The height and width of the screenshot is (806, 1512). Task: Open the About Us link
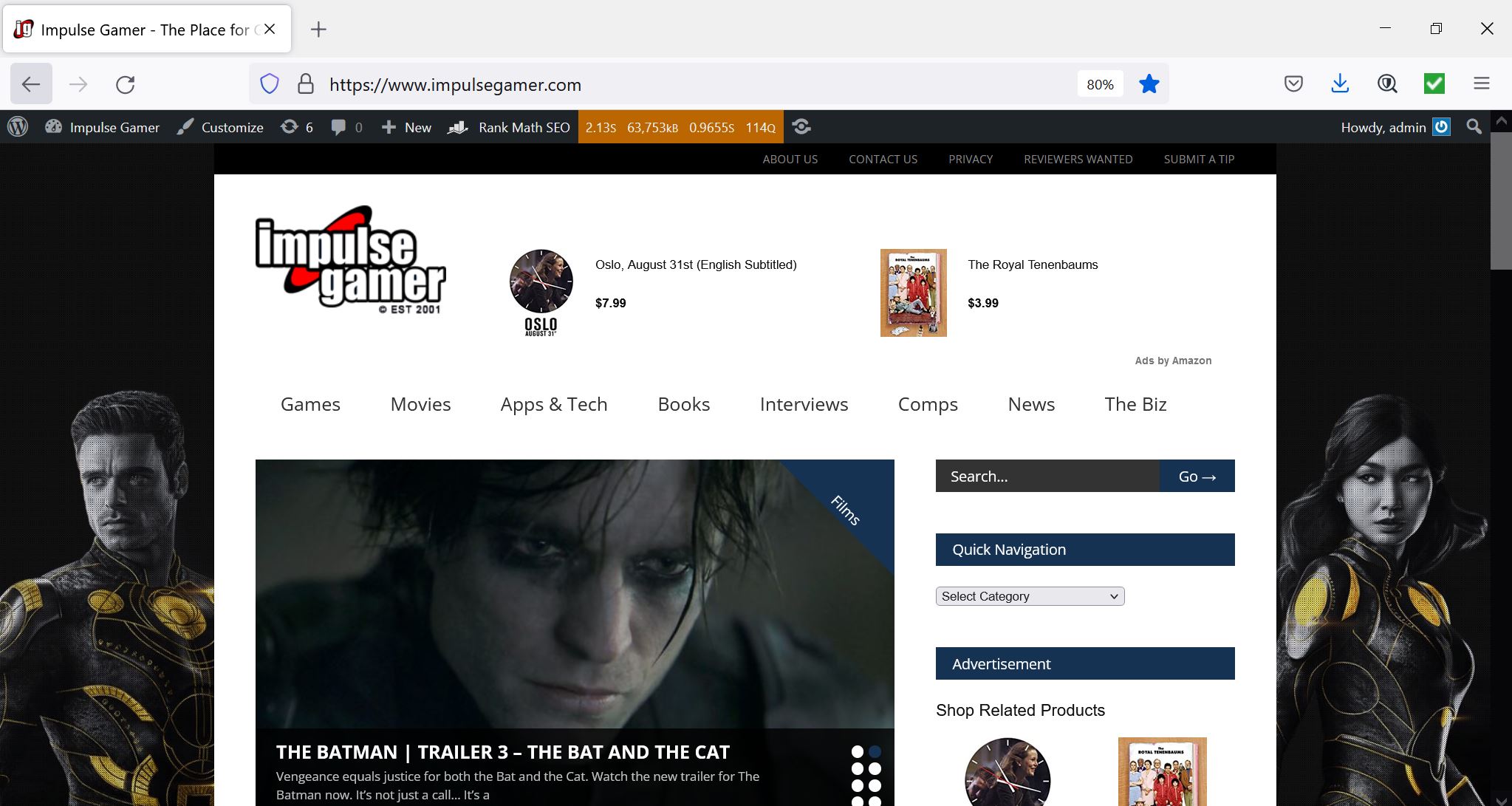tap(790, 159)
